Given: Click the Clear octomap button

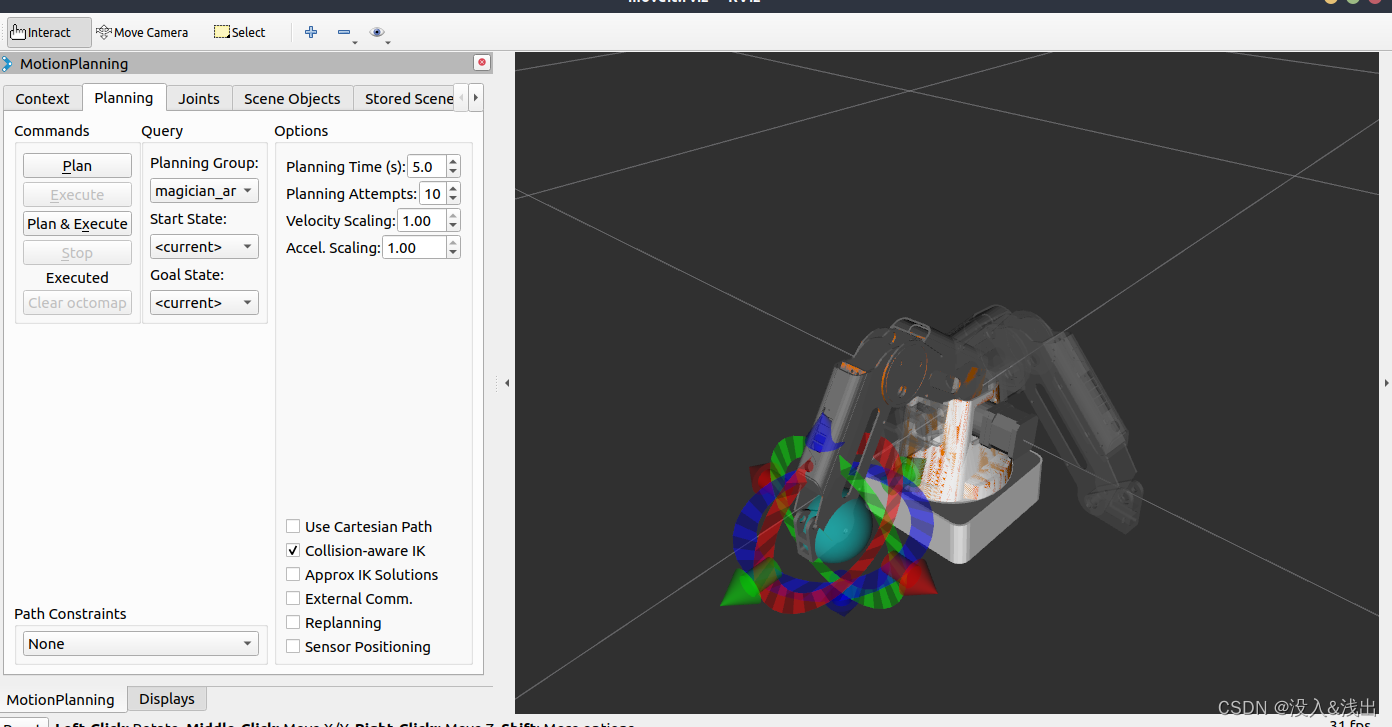Looking at the screenshot, I should (x=77, y=302).
